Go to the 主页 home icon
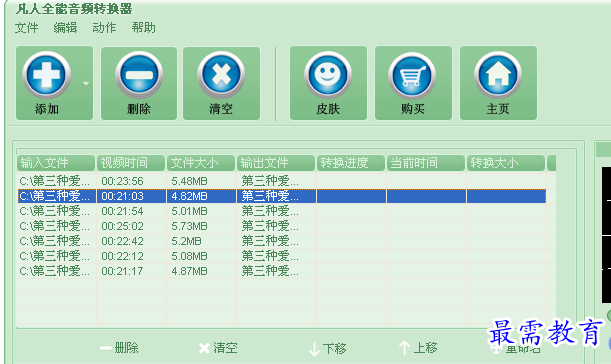This screenshot has height=364, width=611. coord(498,74)
